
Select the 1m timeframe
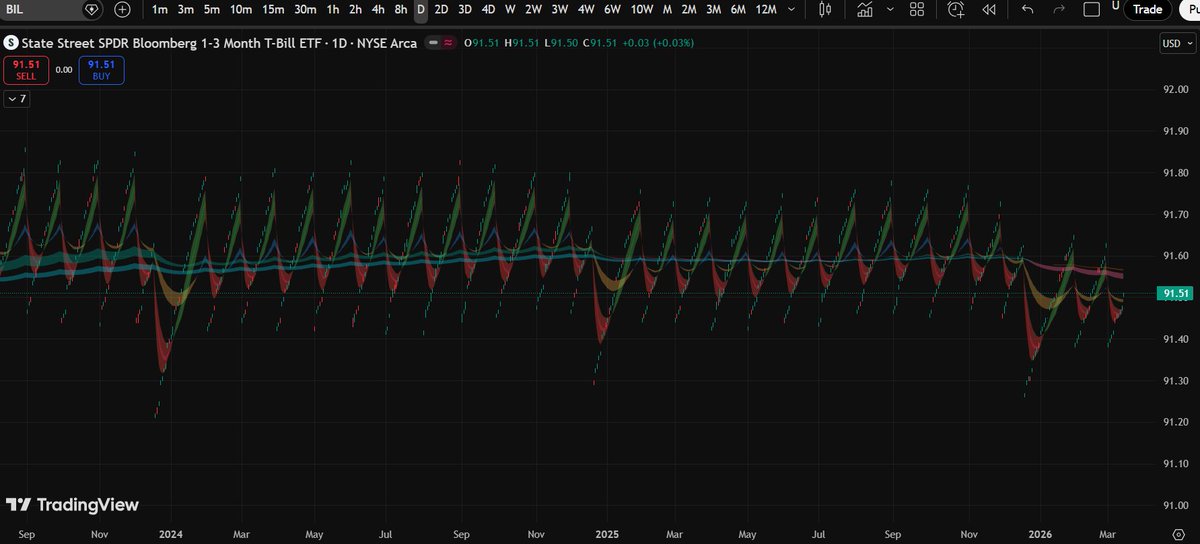pos(160,9)
